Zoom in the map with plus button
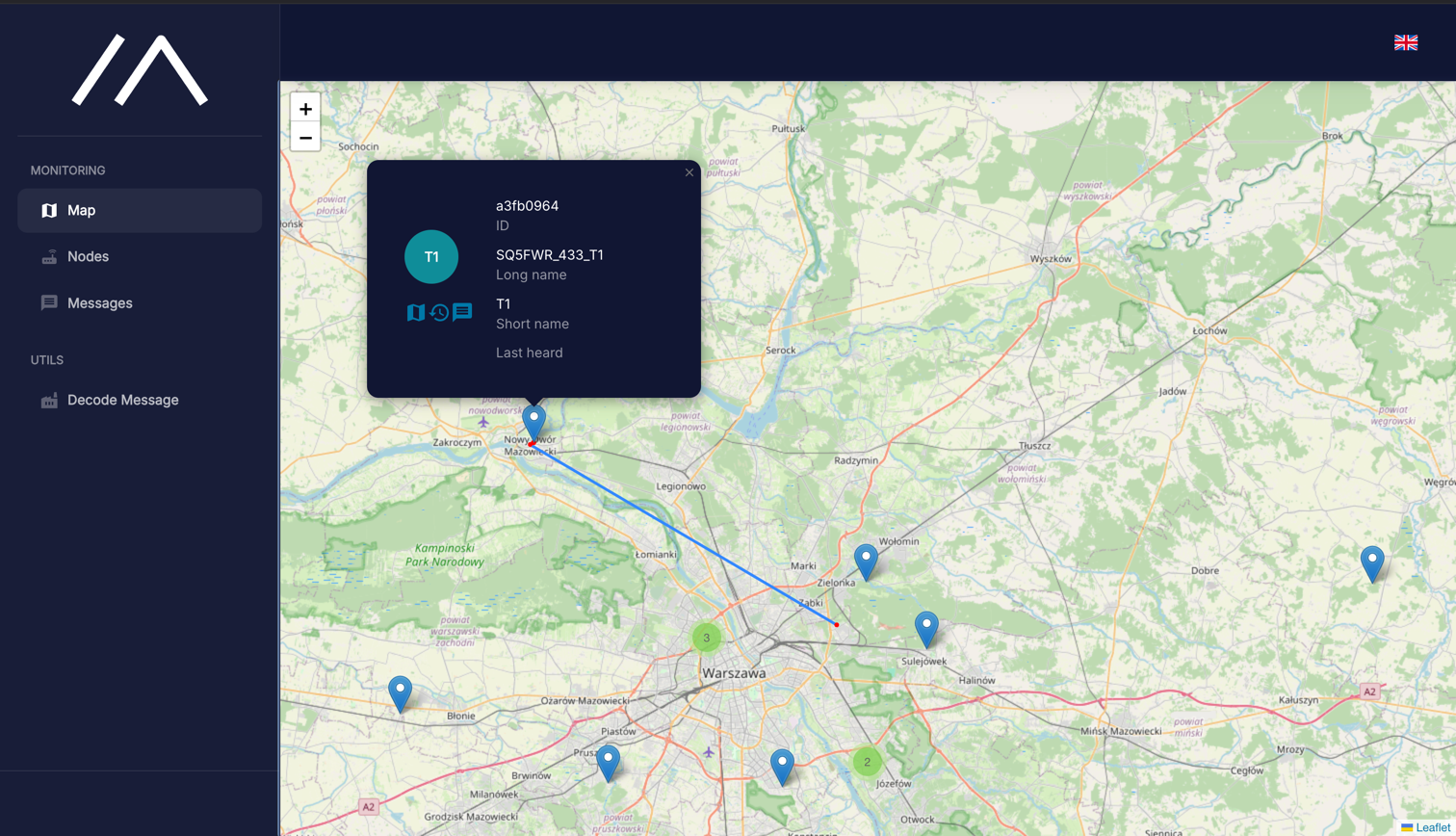 tap(305, 109)
